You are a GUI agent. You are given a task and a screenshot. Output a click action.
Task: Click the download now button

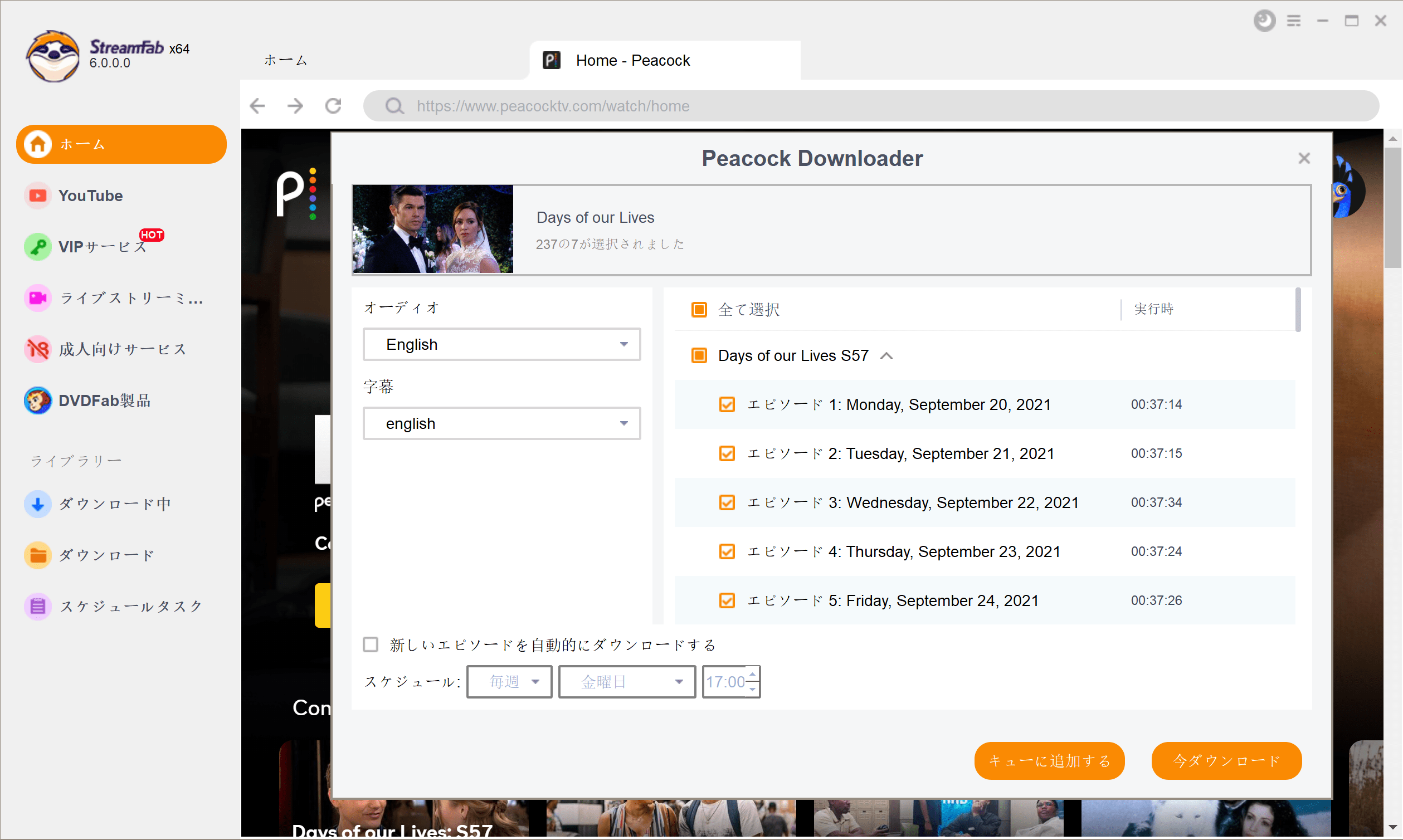pos(1226,761)
